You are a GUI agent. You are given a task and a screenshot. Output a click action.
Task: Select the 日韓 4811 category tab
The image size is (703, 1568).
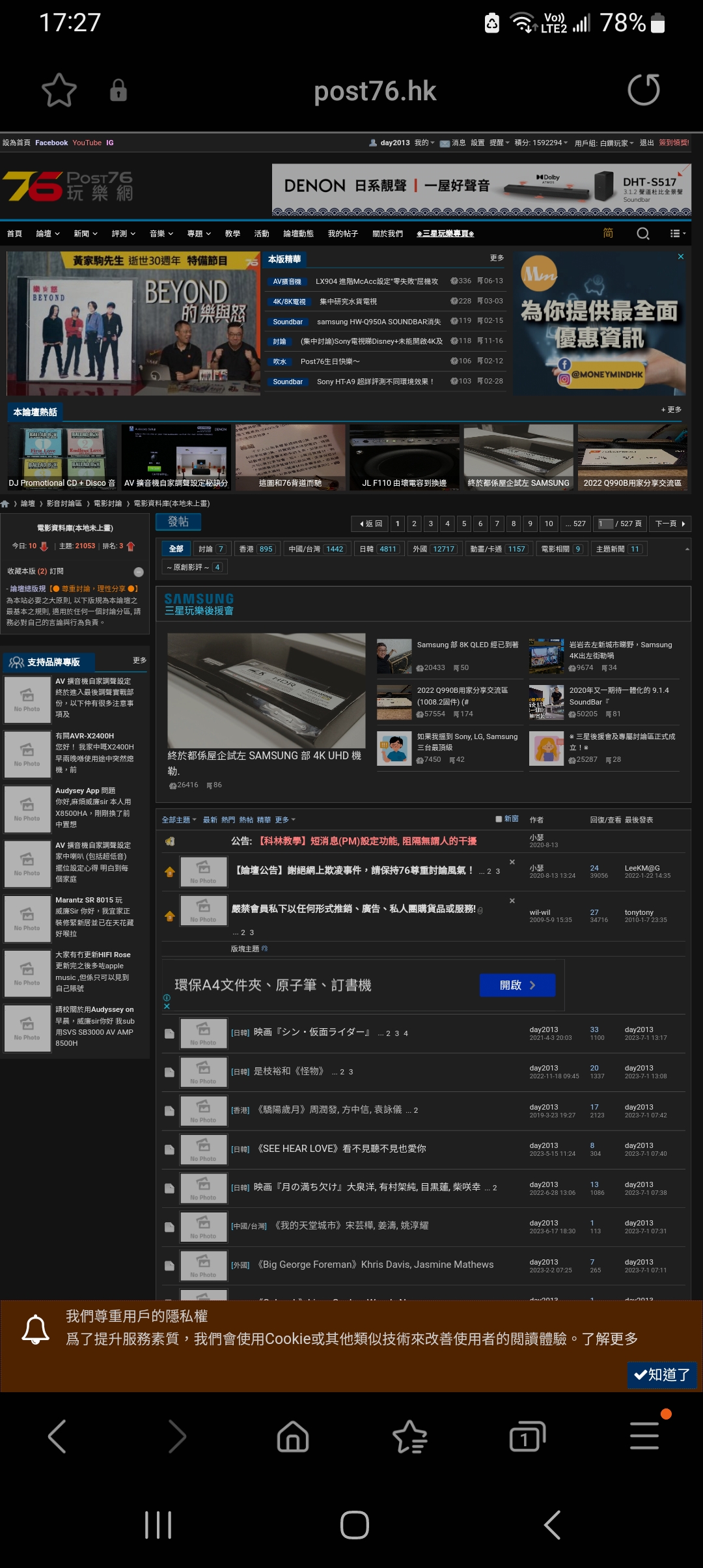click(379, 549)
